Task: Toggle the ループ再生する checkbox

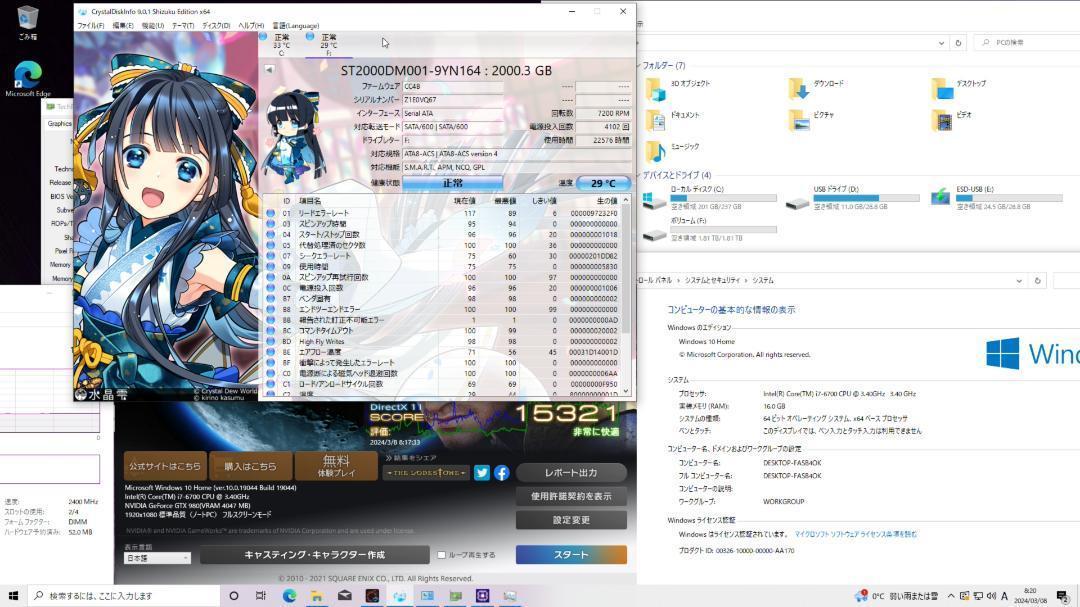Action: (x=442, y=555)
